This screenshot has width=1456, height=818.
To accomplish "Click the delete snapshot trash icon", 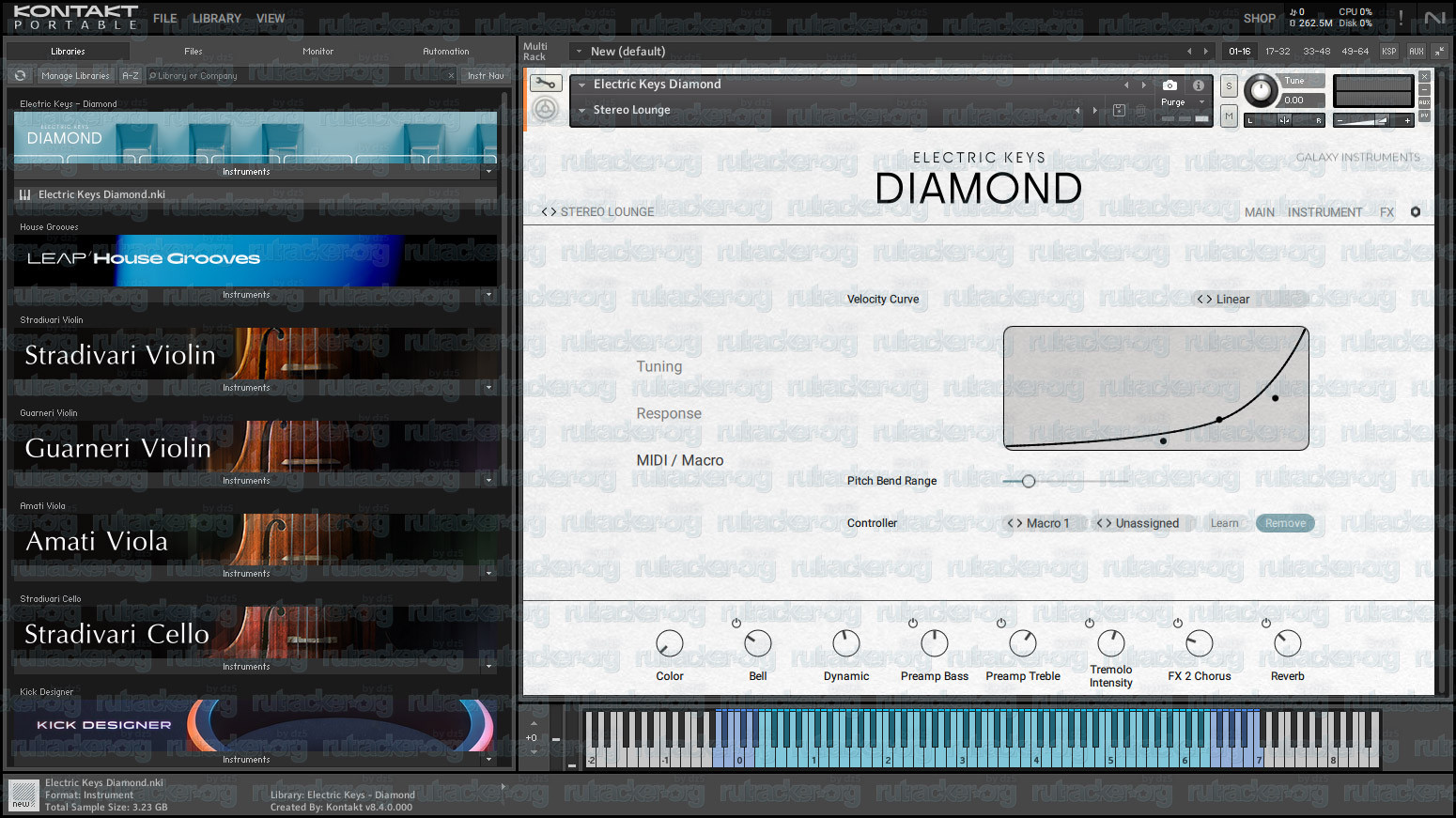I will [x=1141, y=110].
